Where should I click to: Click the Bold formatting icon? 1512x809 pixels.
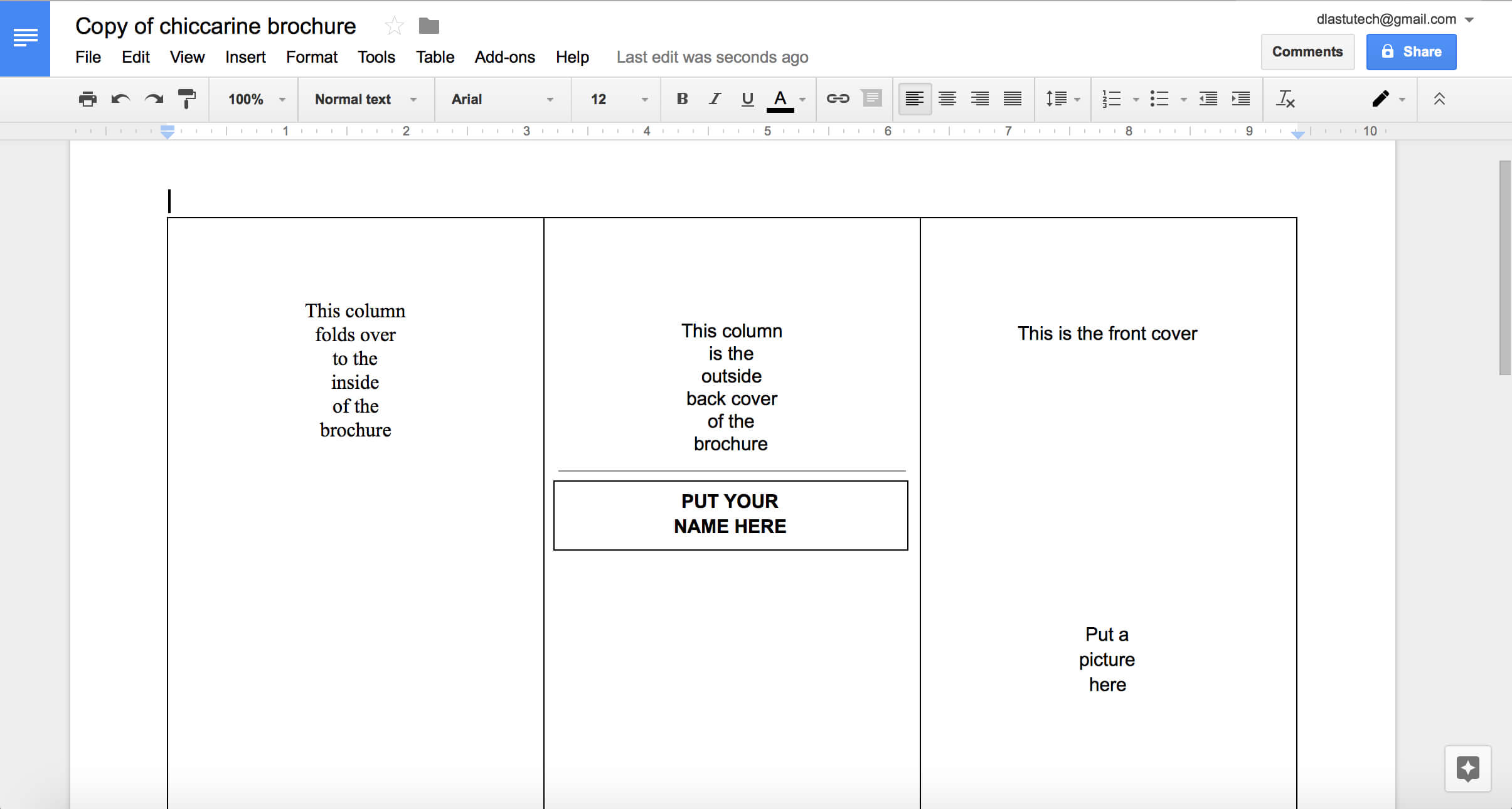[x=680, y=99]
